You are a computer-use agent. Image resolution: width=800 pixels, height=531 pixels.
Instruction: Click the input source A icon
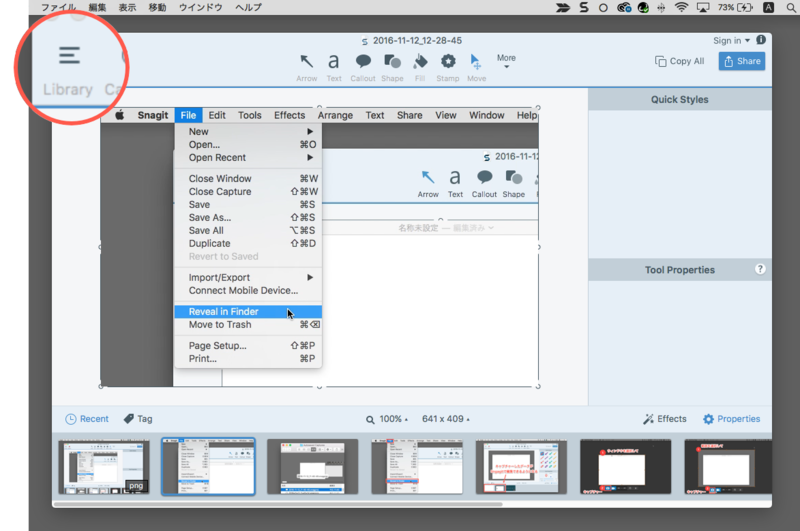[768, 7]
